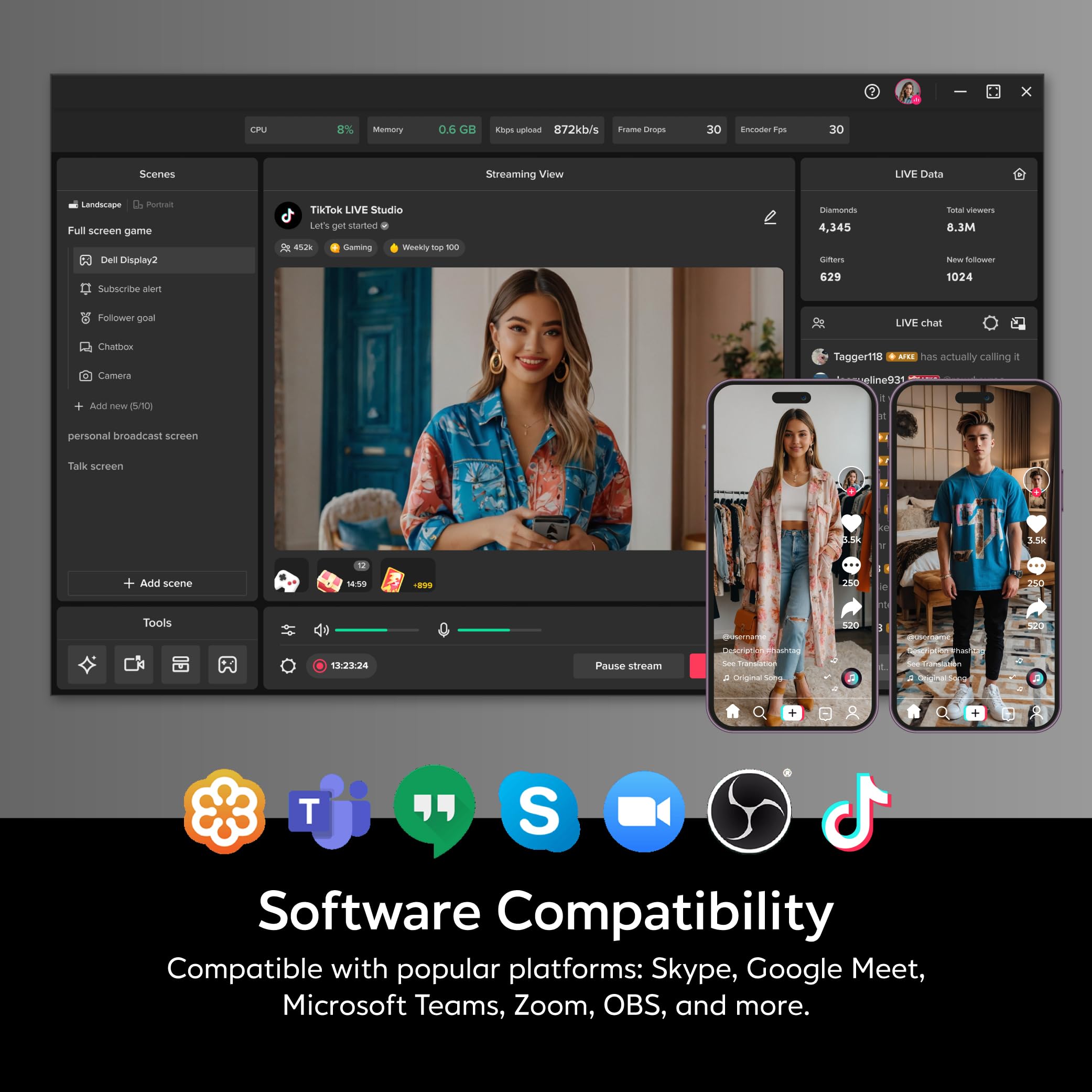Mute the microphone icon
1092x1092 pixels.
click(x=444, y=630)
